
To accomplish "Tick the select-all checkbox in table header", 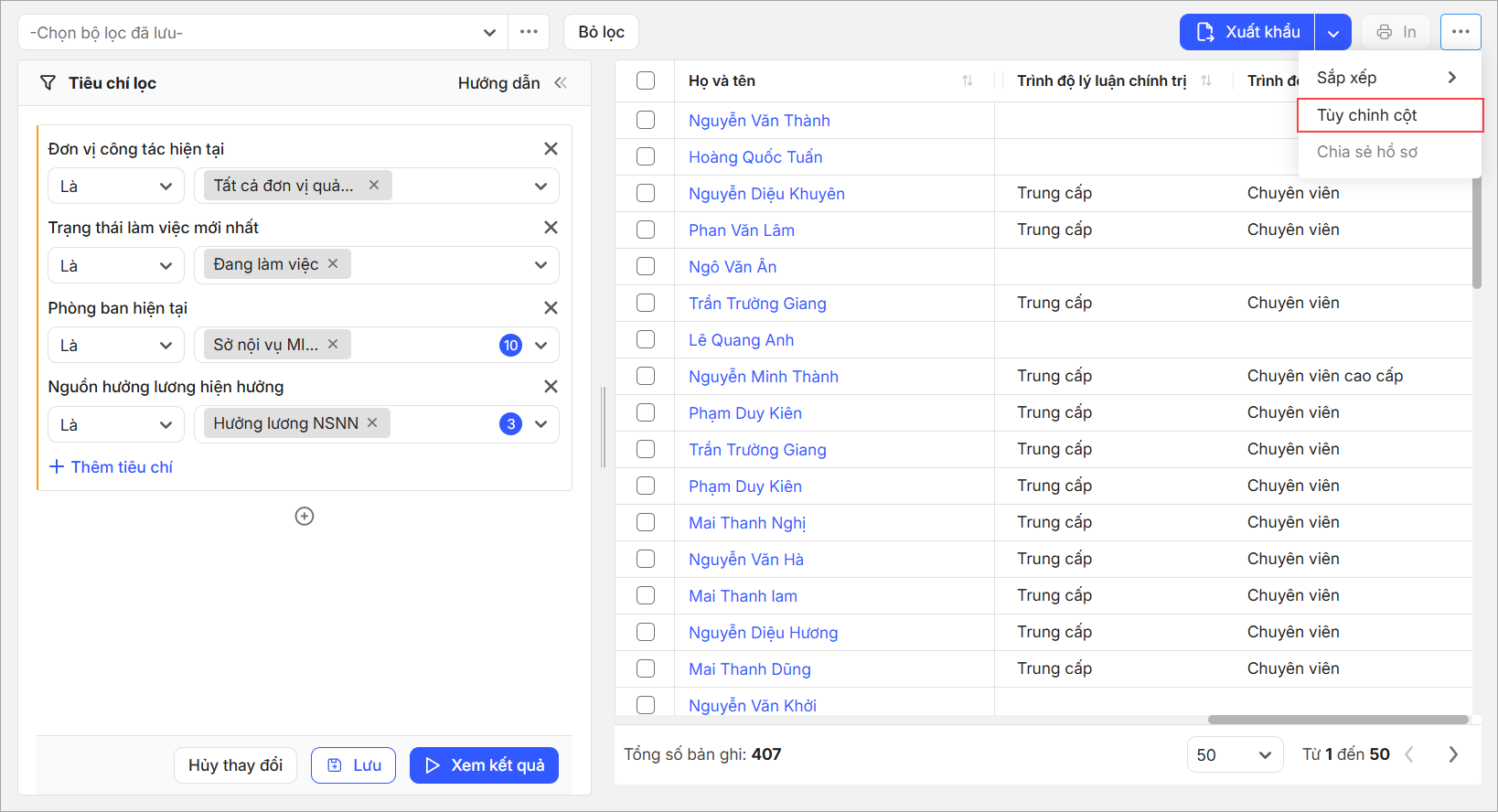I will [x=646, y=80].
